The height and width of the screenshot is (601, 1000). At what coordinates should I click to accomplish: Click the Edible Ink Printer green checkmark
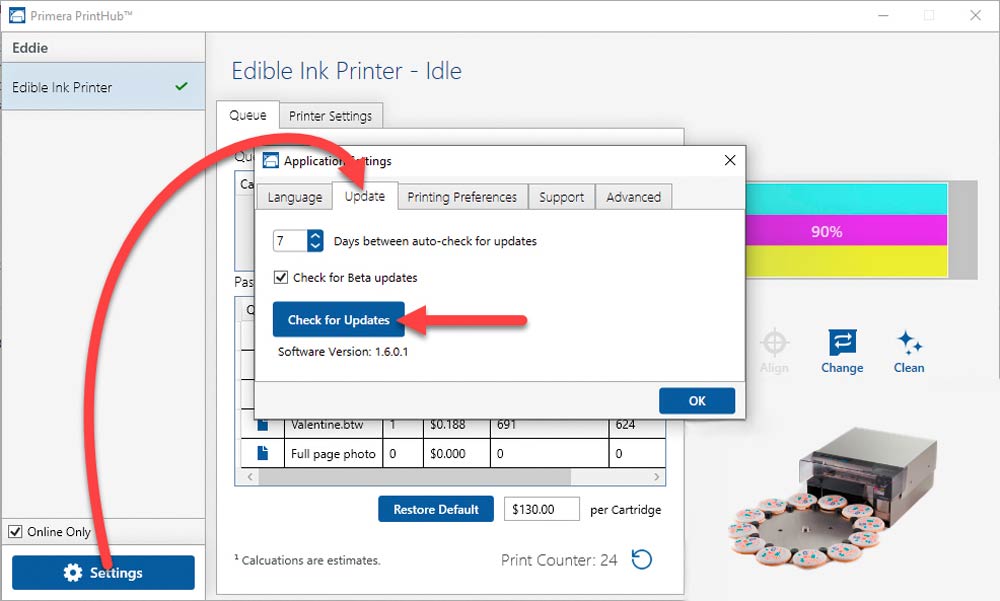182,86
